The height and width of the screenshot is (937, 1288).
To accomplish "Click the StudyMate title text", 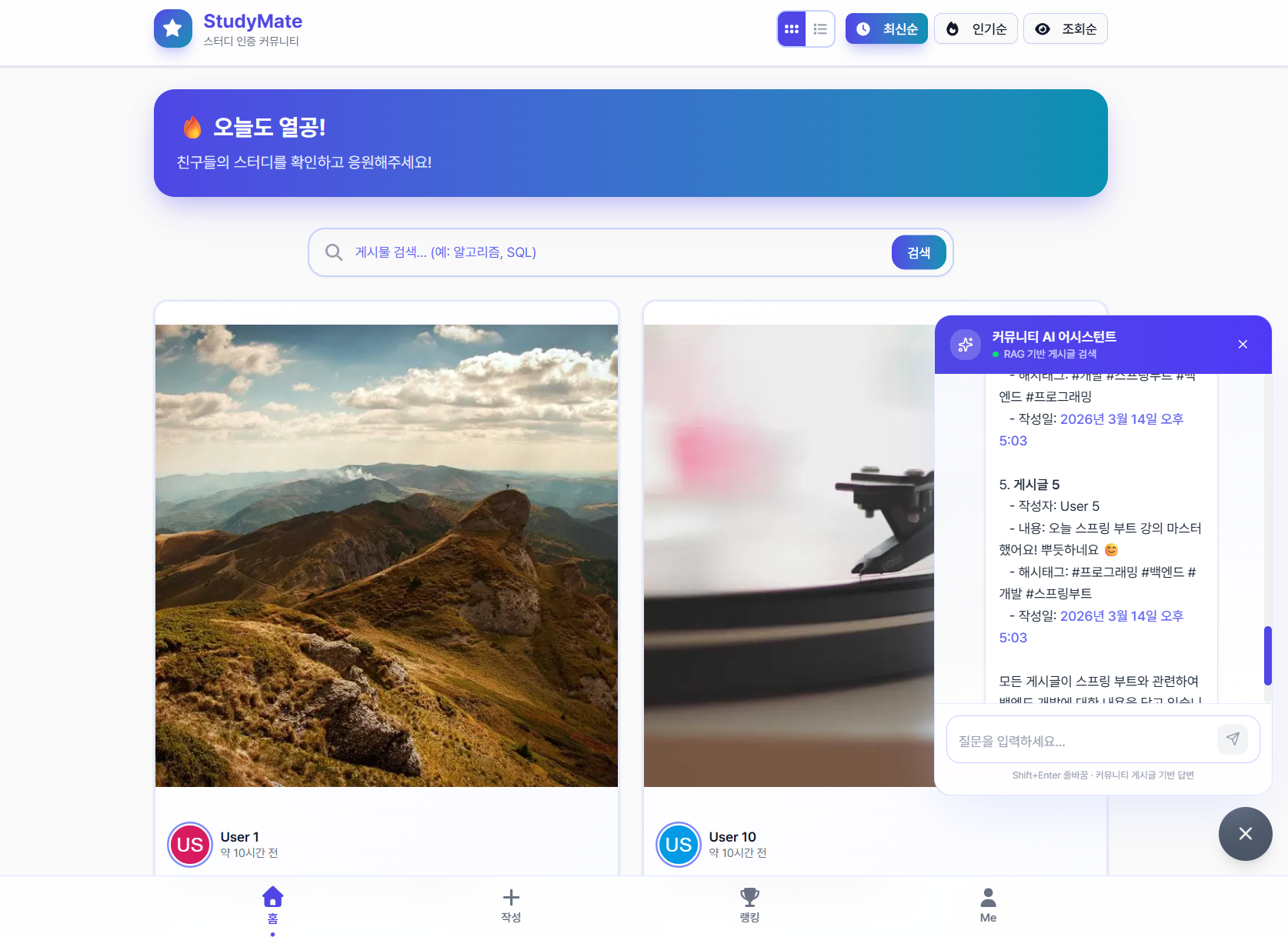I will pos(252,21).
